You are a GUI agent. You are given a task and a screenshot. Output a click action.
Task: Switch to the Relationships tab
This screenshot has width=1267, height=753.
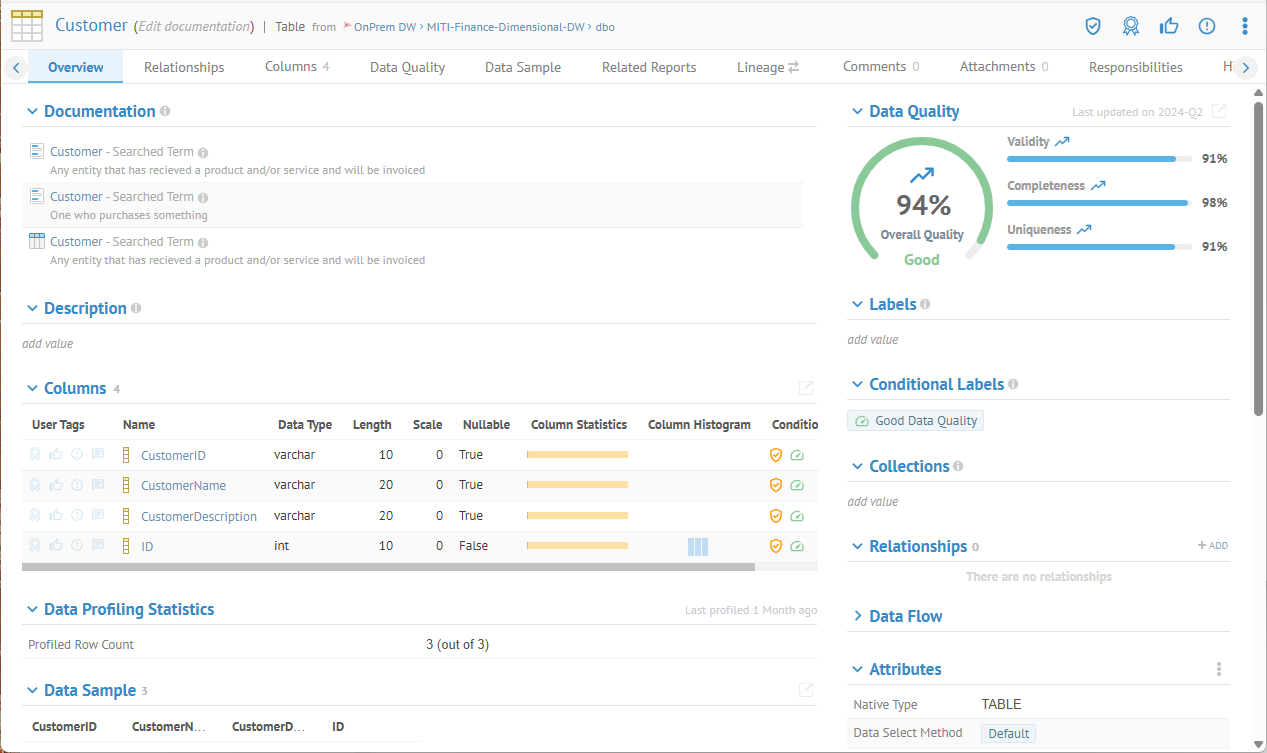click(184, 67)
